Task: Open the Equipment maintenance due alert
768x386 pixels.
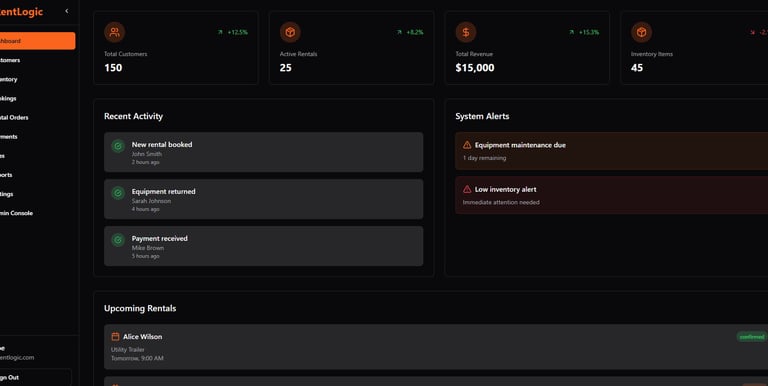Action: pos(611,151)
